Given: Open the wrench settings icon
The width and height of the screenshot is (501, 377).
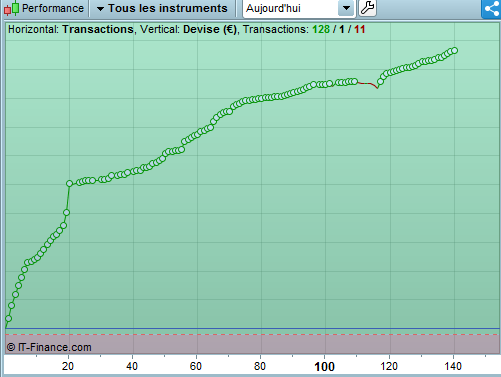Looking at the screenshot, I should click(x=367, y=8).
